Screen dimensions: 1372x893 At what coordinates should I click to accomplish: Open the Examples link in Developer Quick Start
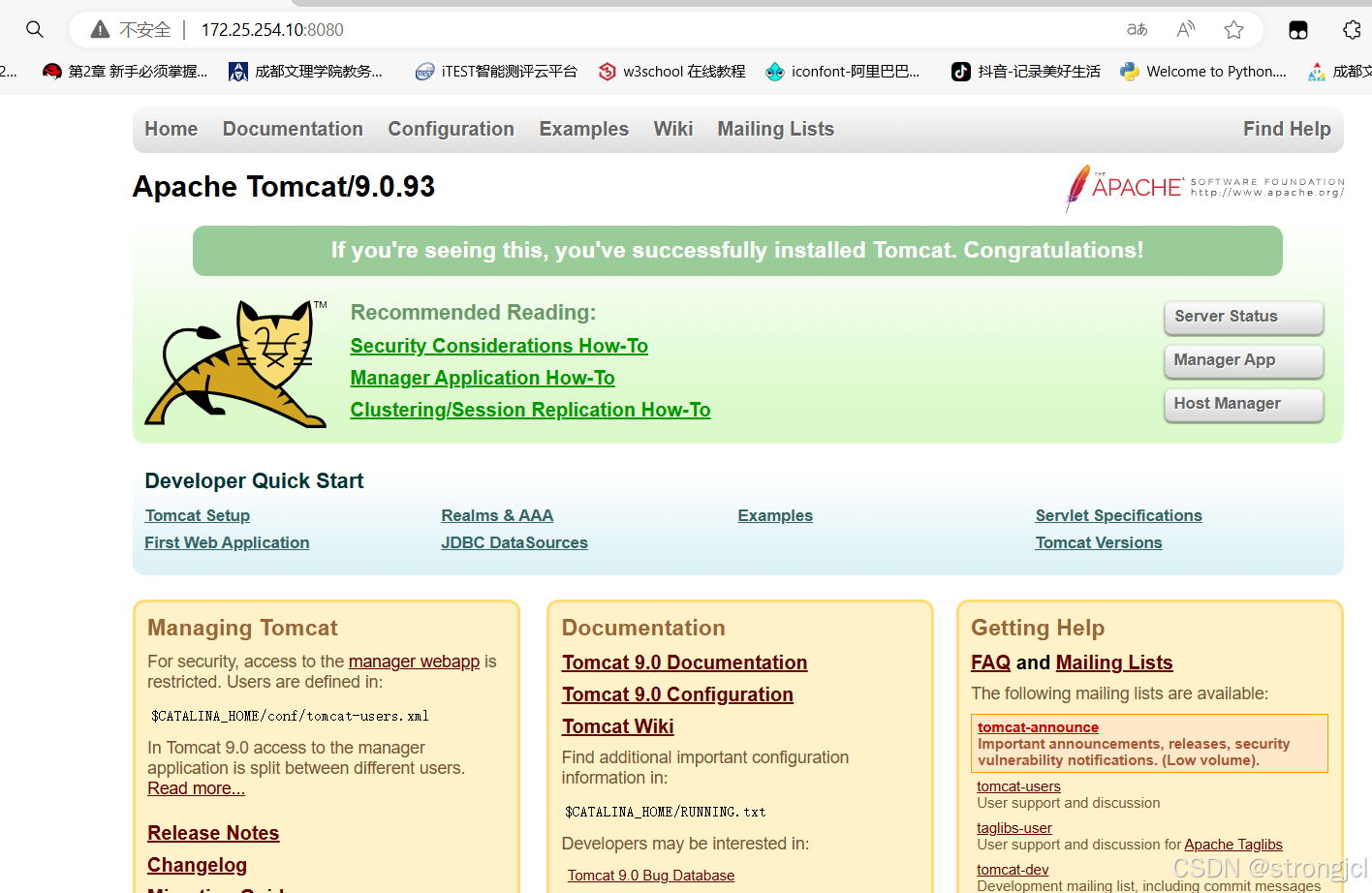pos(775,515)
